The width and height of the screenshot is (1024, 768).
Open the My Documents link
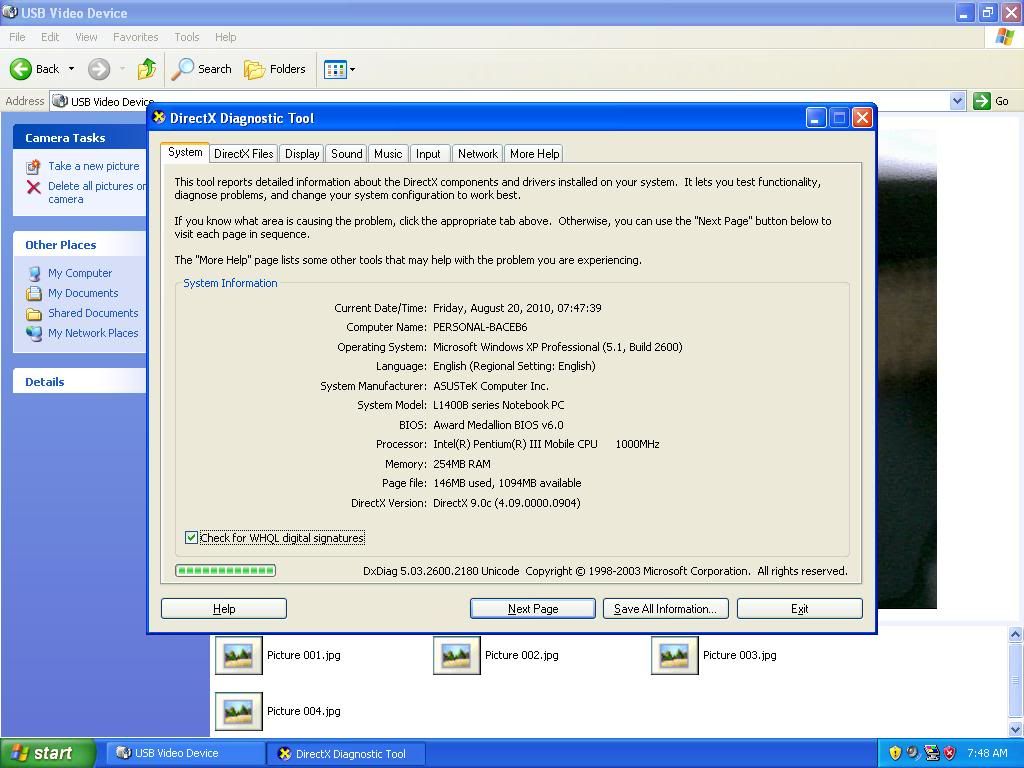click(x=83, y=293)
